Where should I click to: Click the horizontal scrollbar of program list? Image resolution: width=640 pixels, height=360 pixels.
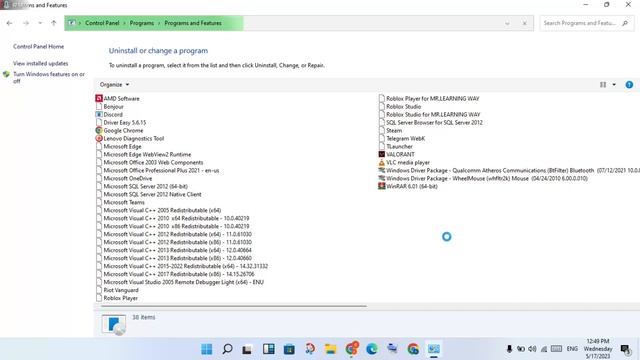coord(233,306)
